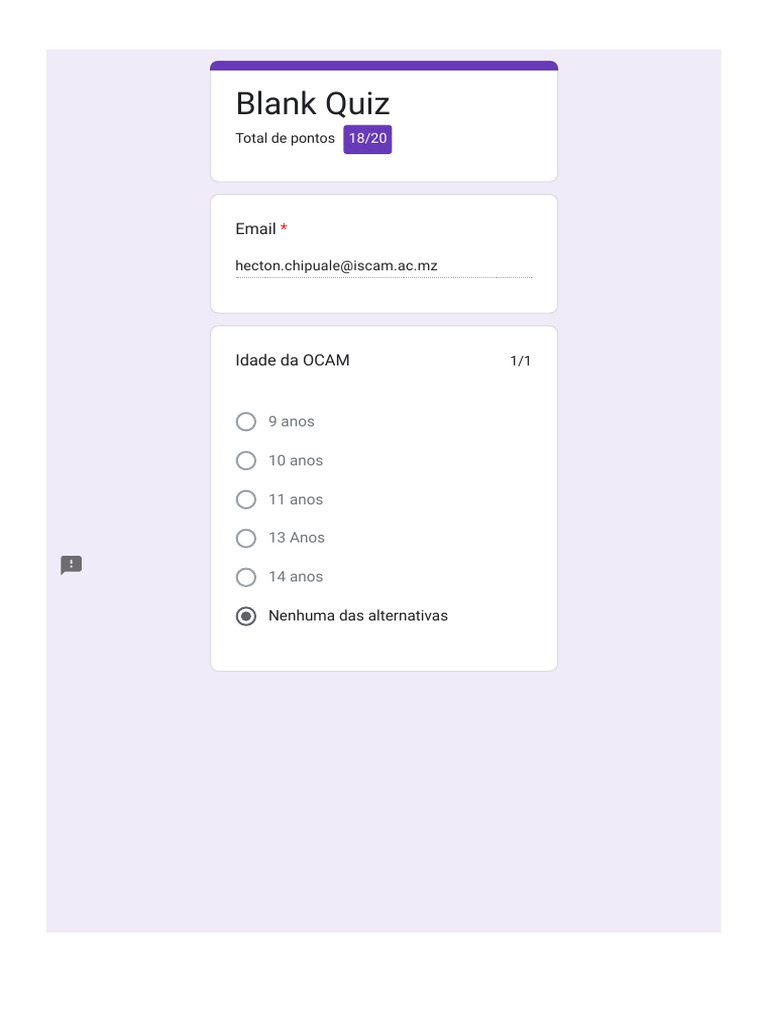Click the 1/1 question score indicator
This screenshot has height=1024, width=768.
(x=520, y=361)
